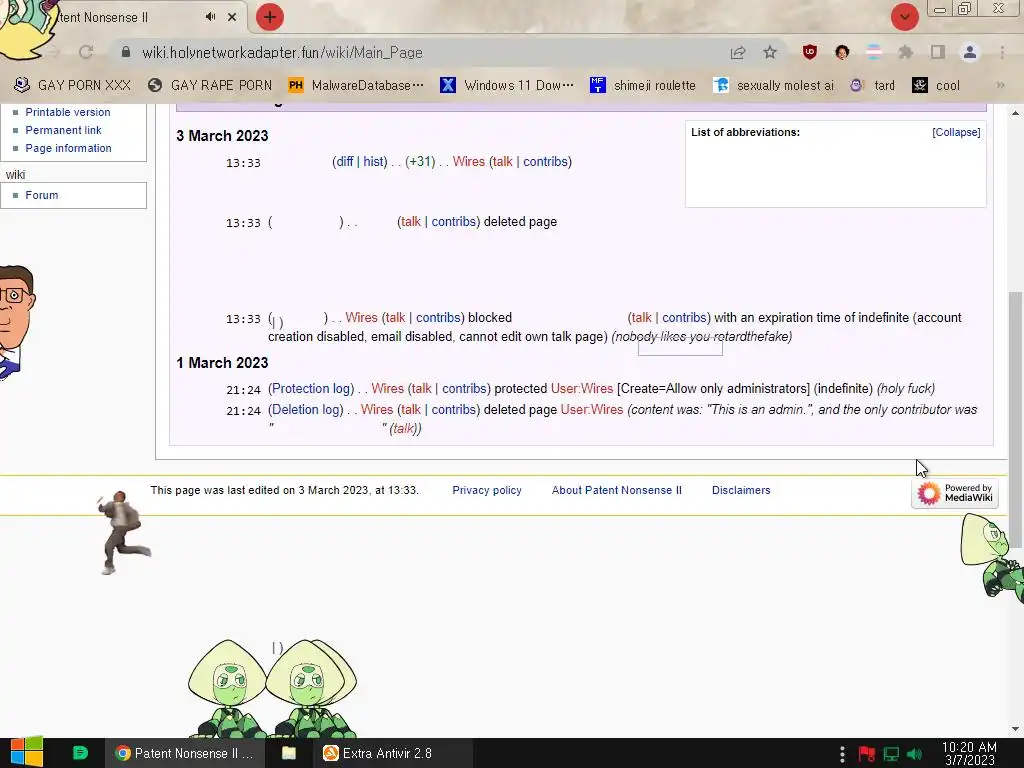Go to the wiki Forum link
Image resolution: width=1024 pixels, height=768 pixels.
coord(42,195)
